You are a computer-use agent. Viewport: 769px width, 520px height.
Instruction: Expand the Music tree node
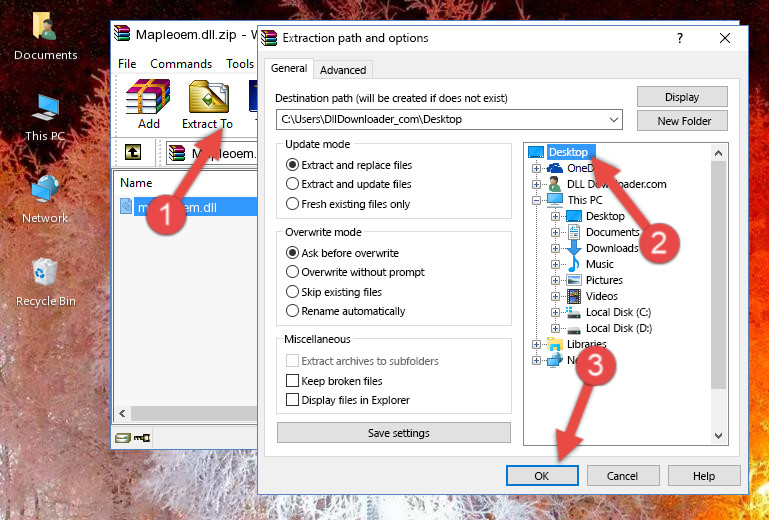pos(555,264)
